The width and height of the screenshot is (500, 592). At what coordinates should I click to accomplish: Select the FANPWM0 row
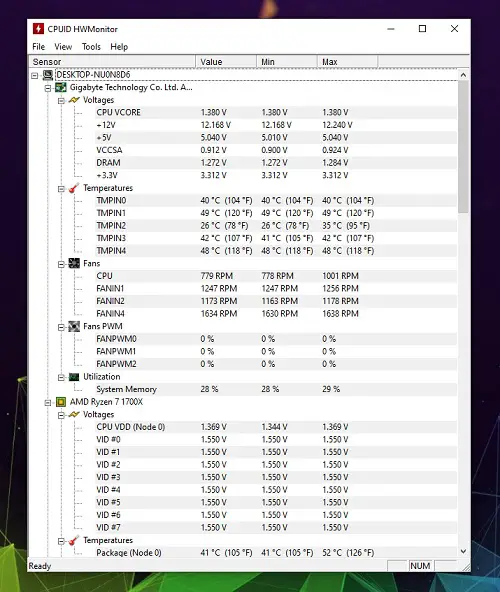(276, 339)
